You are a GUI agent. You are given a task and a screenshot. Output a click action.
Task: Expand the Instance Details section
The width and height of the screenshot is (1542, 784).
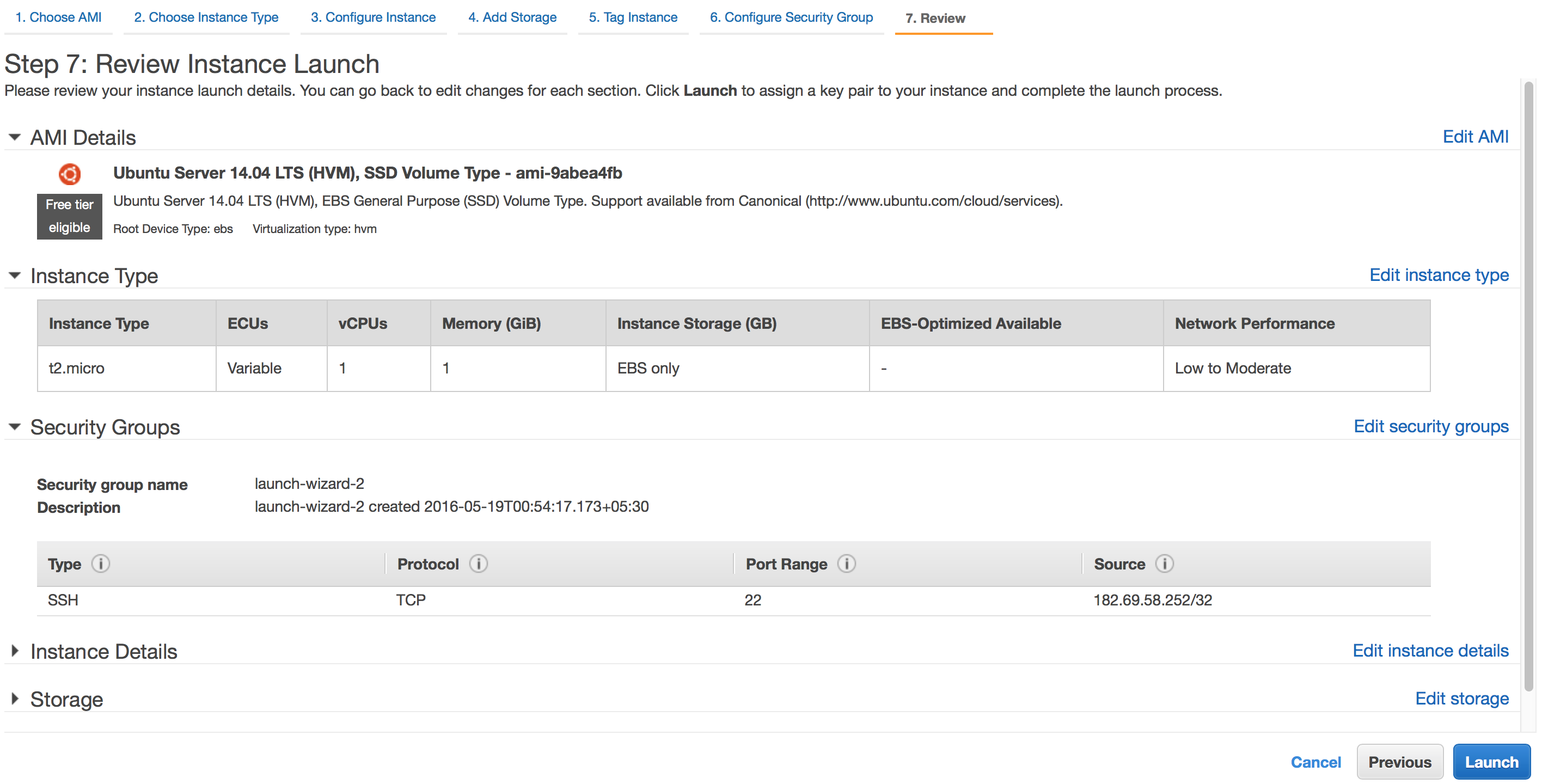pyautogui.click(x=15, y=651)
